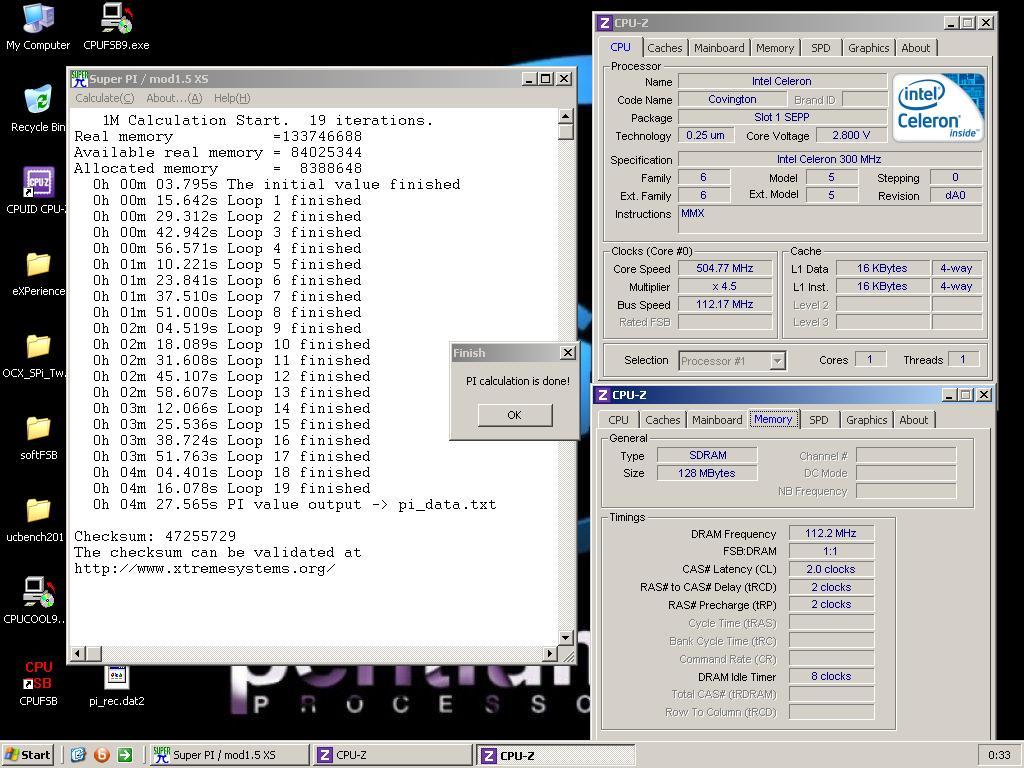The width and height of the screenshot is (1024, 768).
Task: Click the memory Type SDRAM value
Action: coord(707,455)
